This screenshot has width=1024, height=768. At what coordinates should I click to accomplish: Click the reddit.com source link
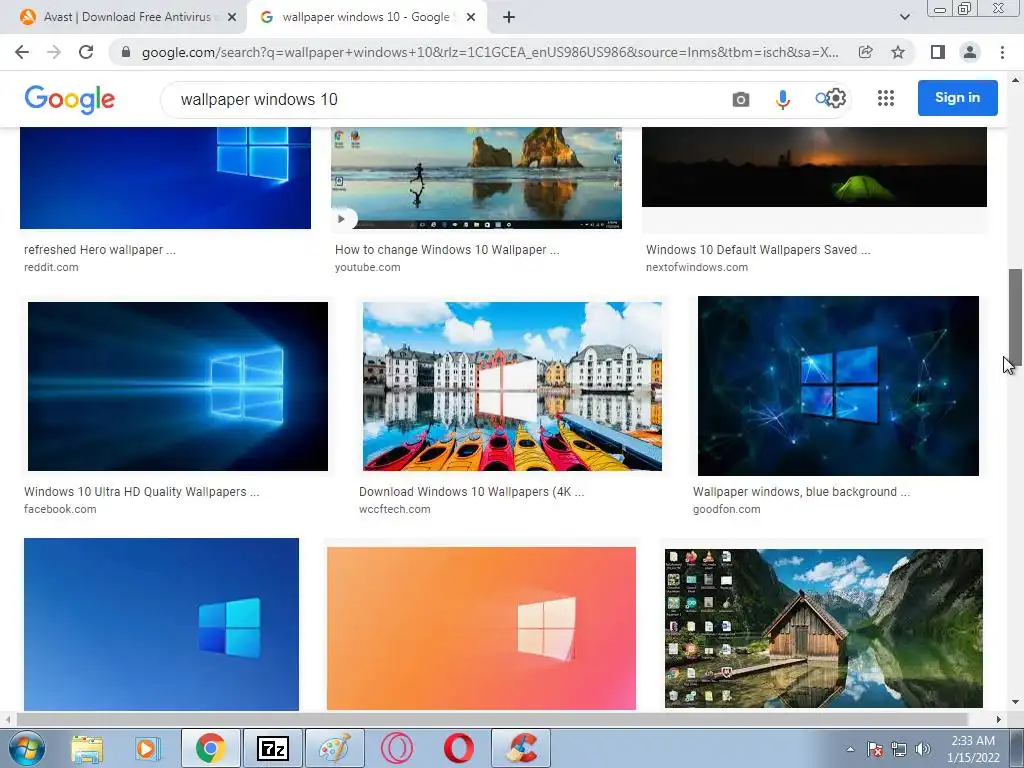click(51, 267)
